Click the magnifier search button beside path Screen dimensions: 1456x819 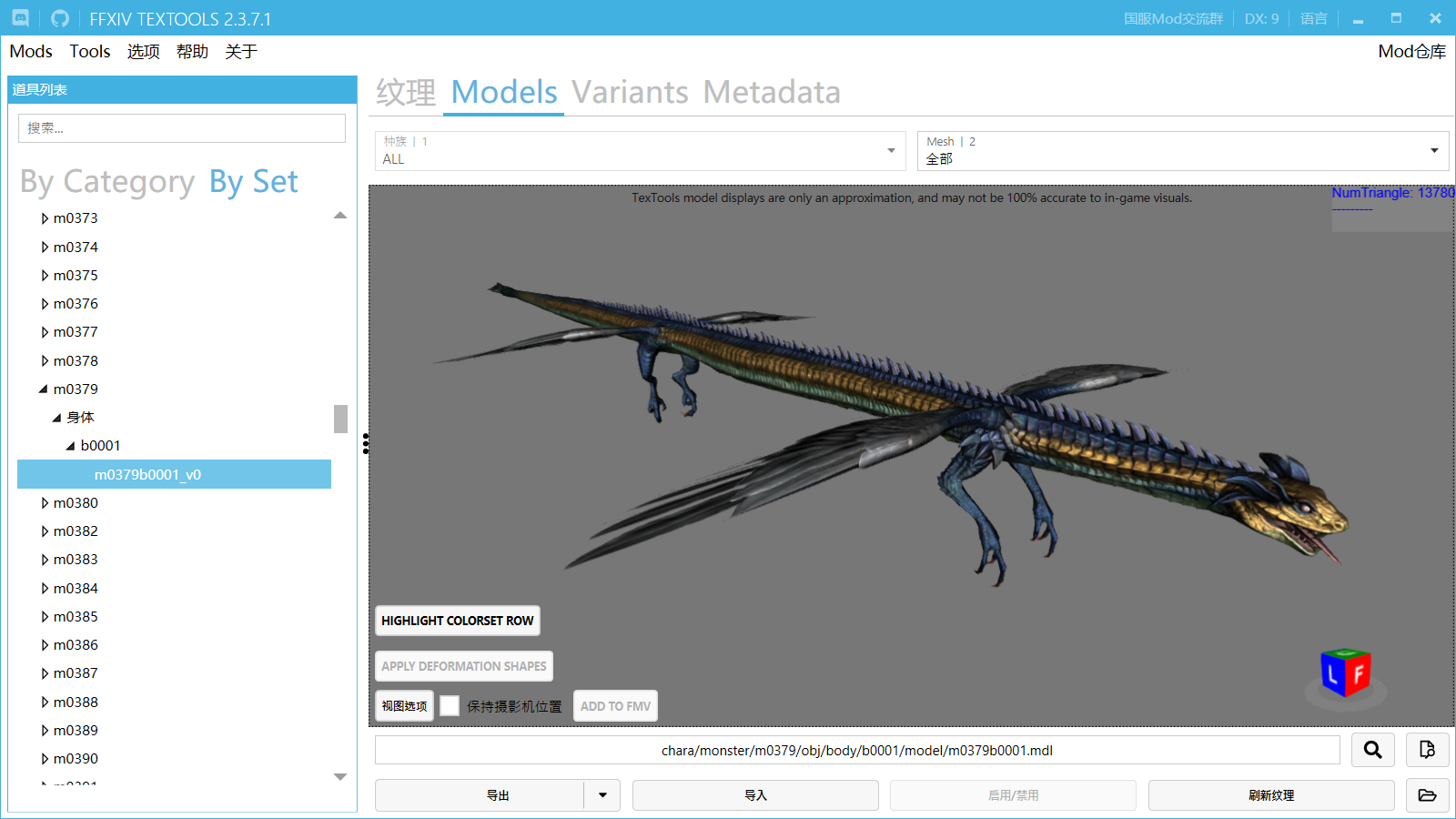(1373, 750)
